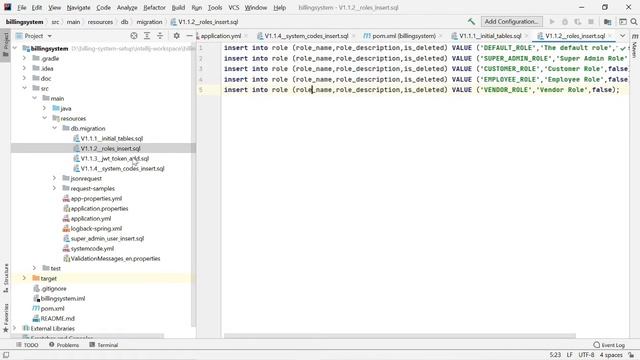Select logback-spring.xml file
Screen dimensions: 640x360
point(96,229)
